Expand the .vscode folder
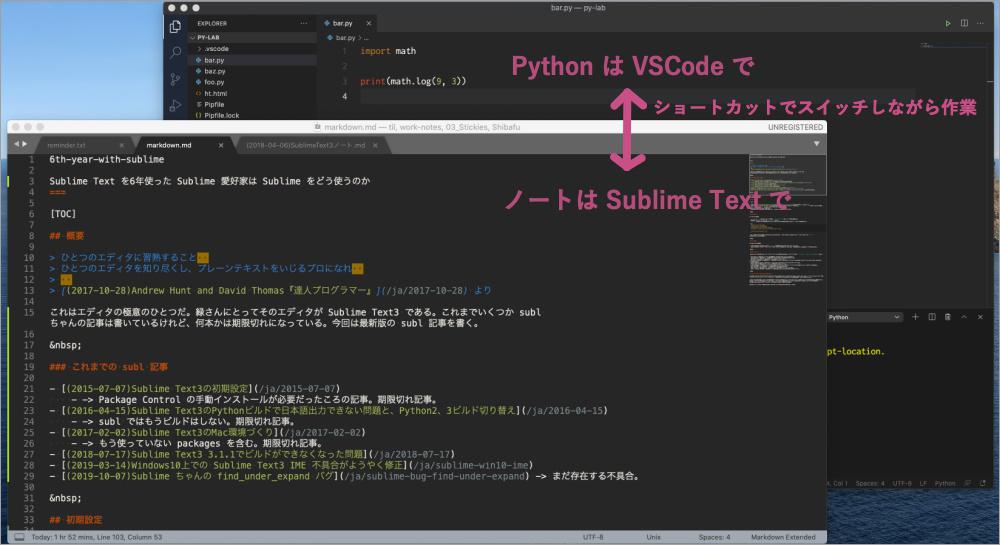Viewport: 1000px width, 545px height. click(x=252, y=48)
